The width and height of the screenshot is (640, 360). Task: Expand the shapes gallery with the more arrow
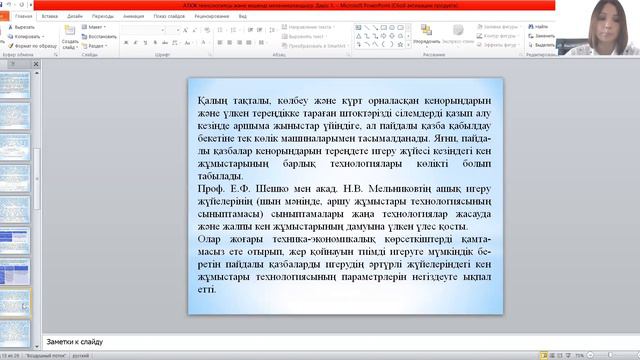pos(408,45)
